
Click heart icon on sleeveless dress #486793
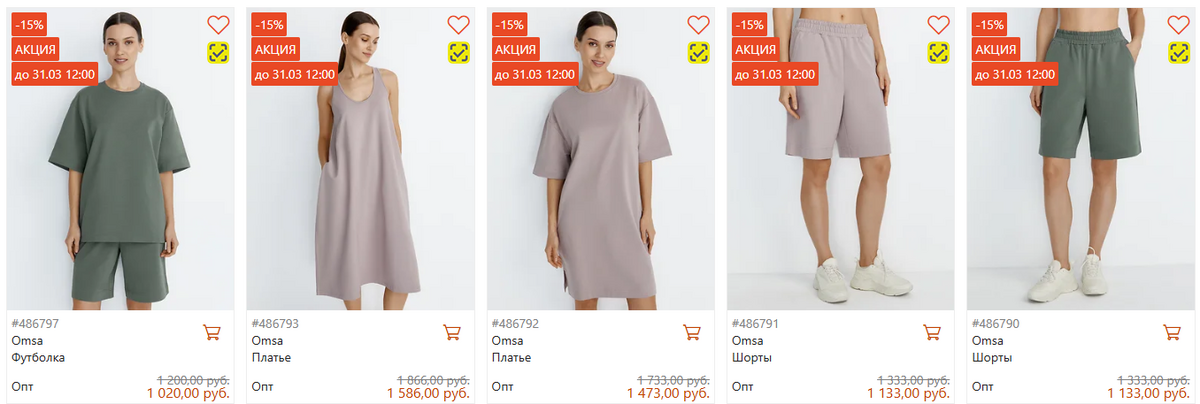pyautogui.click(x=458, y=25)
